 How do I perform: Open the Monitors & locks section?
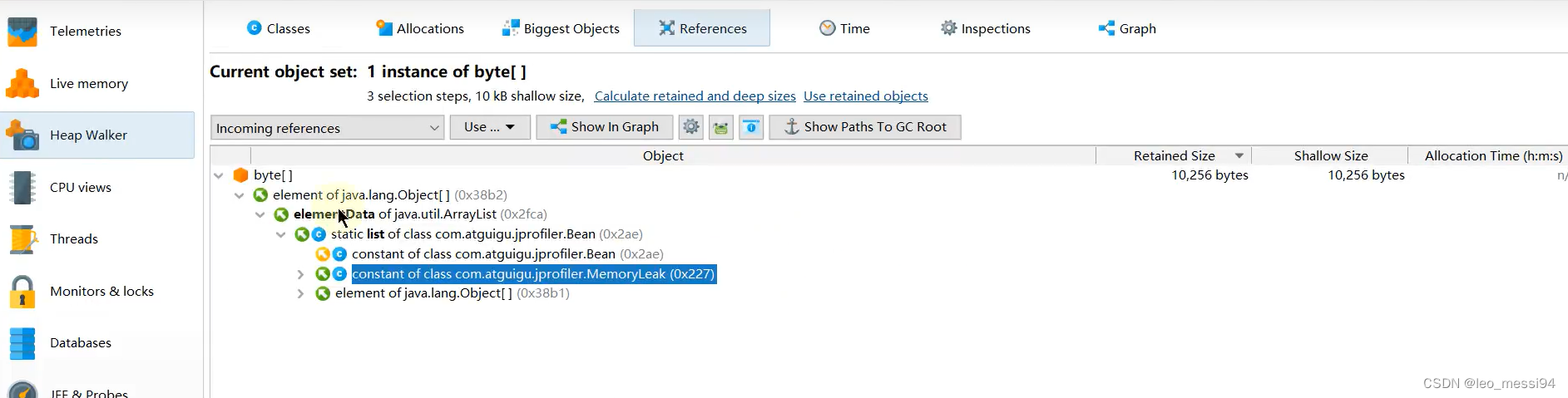[x=97, y=291]
